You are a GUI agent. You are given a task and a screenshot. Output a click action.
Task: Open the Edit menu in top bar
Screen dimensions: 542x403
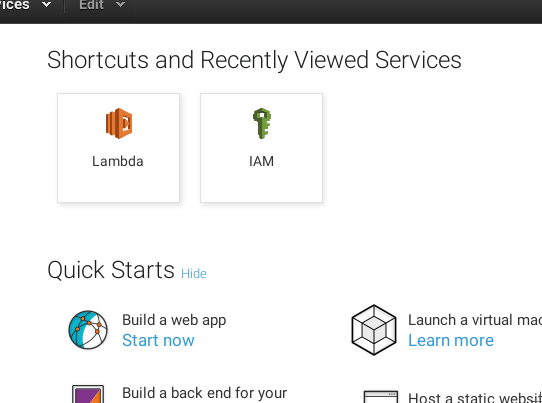[x=91, y=5]
